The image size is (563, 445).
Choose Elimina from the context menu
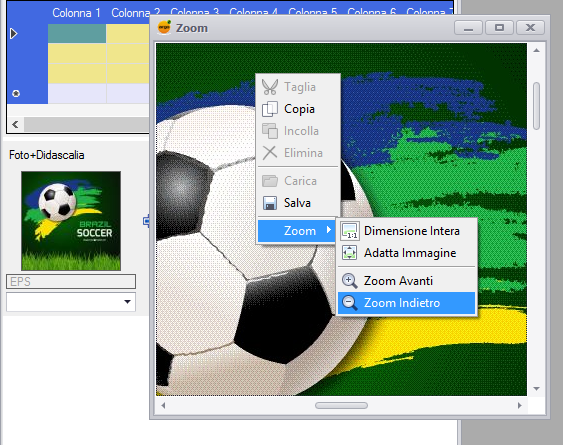(x=298, y=153)
